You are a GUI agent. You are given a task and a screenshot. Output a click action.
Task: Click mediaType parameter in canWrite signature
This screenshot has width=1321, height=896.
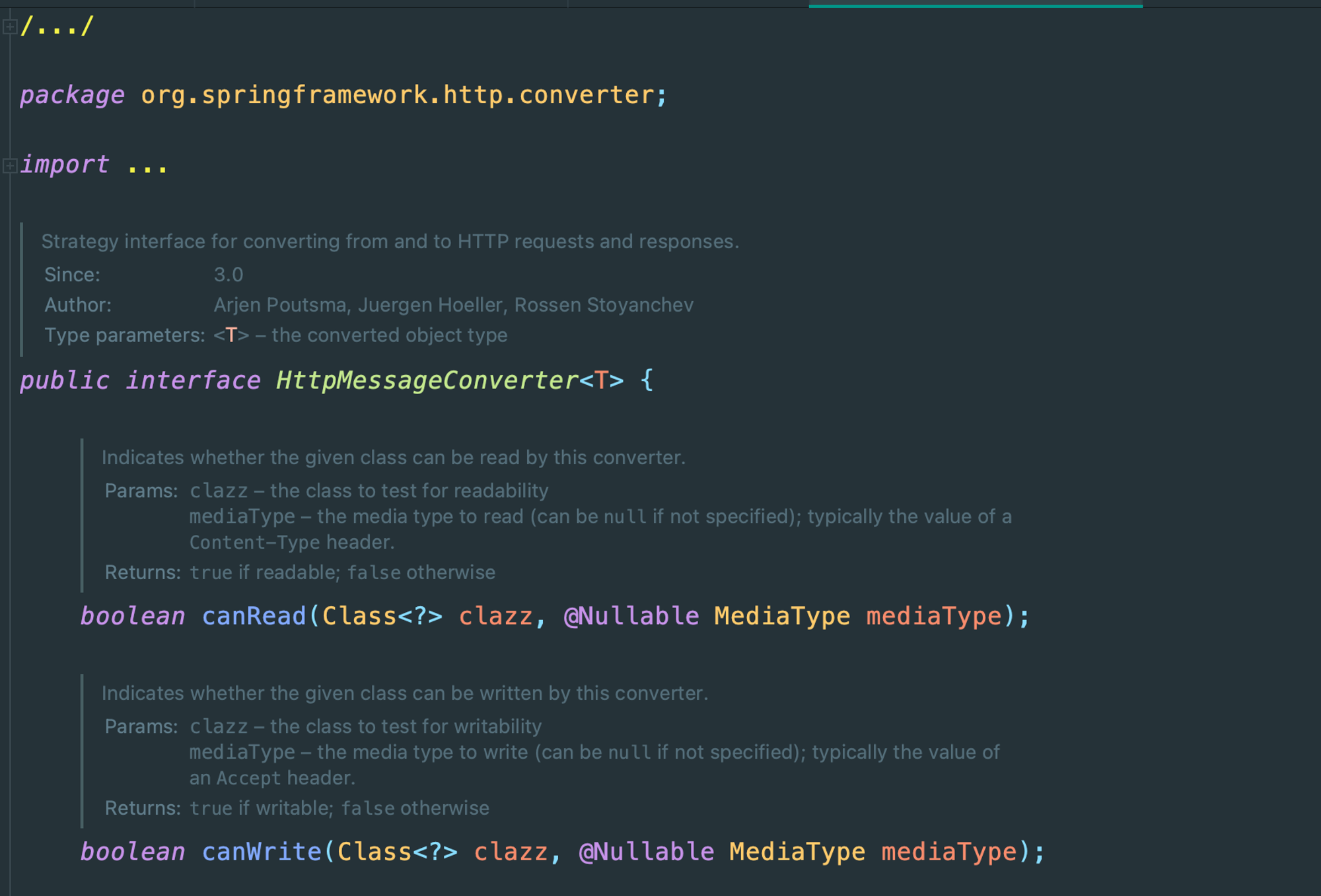pyautogui.click(x=949, y=852)
